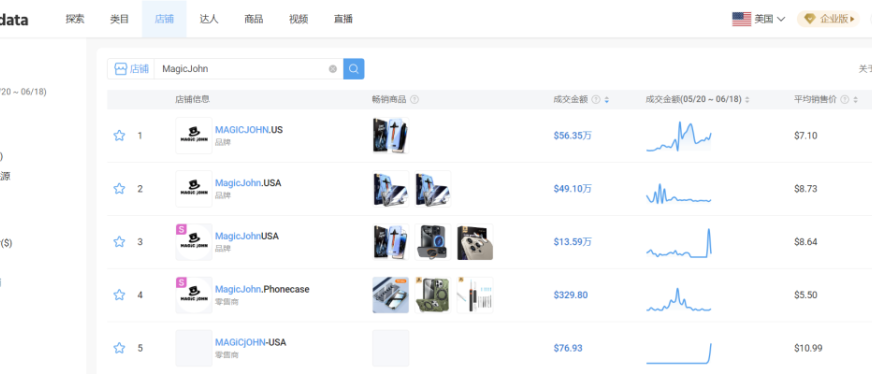The image size is (872, 374).
Task: Click MagicJohn.USA store logo
Action: point(194,189)
